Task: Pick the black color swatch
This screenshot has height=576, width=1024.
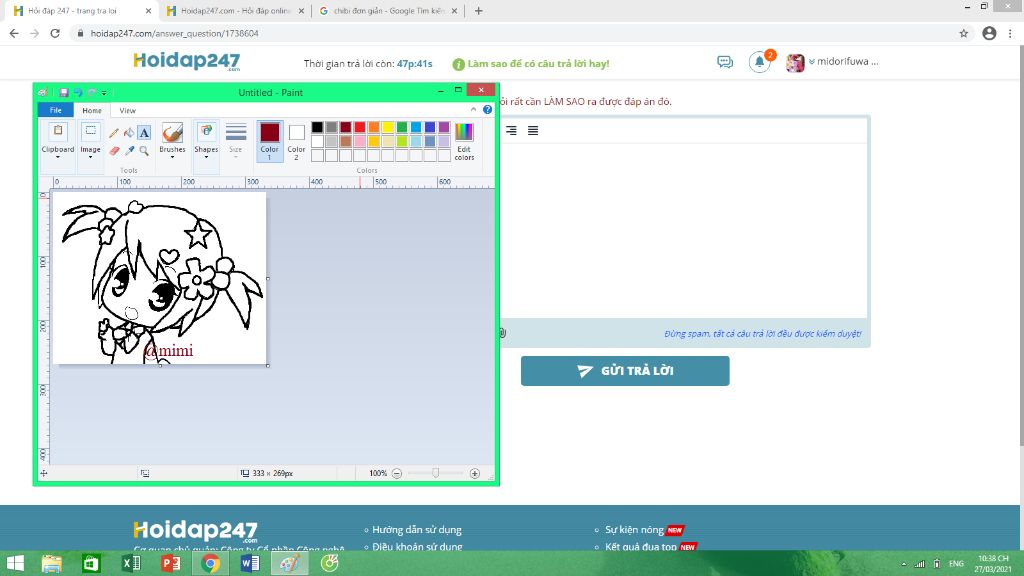Action: click(x=317, y=127)
